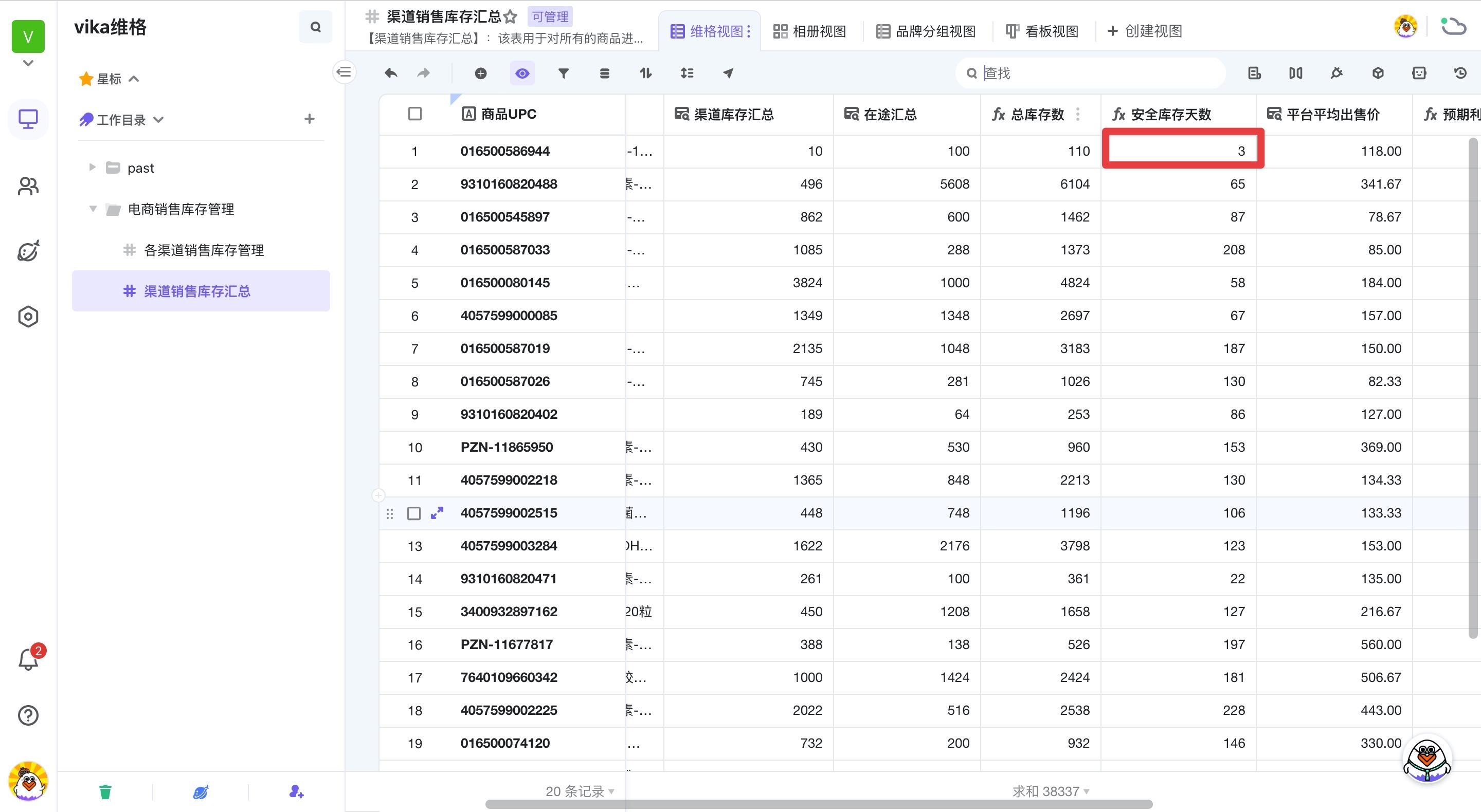The image size is (1481, 812).
Task: Expand the past folder
Action: [92, 167]
